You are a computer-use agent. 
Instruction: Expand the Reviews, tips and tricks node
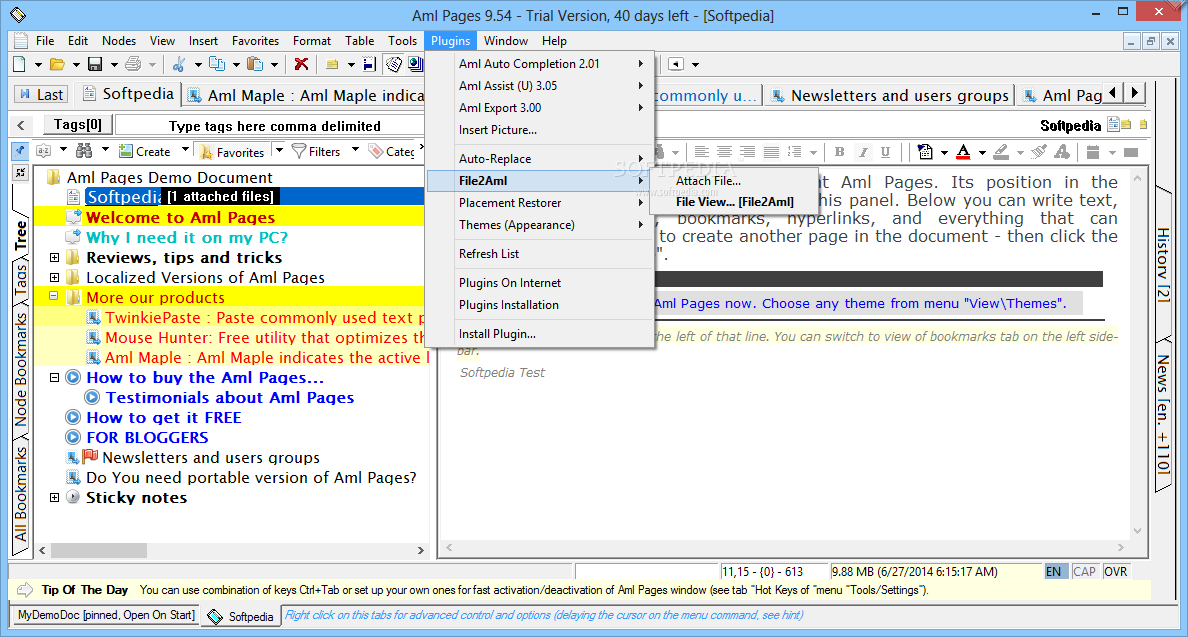(x=55, y=258)
